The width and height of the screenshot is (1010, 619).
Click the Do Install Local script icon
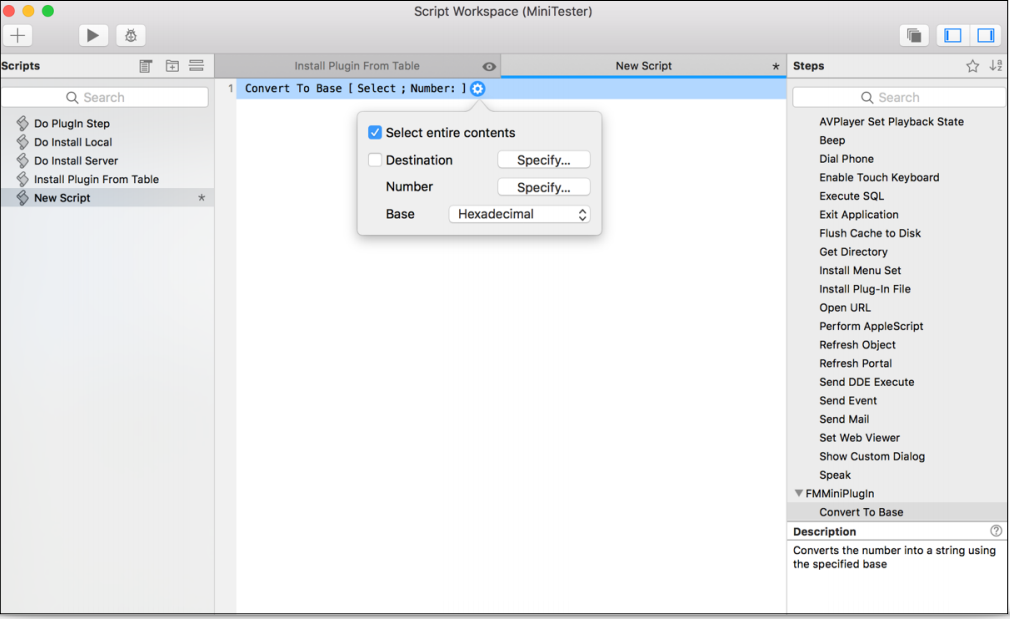23,142
